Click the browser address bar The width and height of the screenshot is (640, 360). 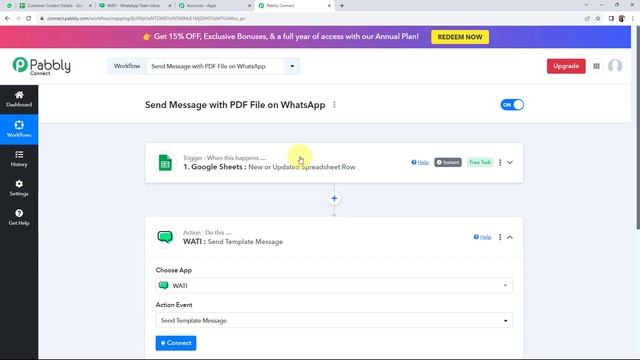coord(310,18)
